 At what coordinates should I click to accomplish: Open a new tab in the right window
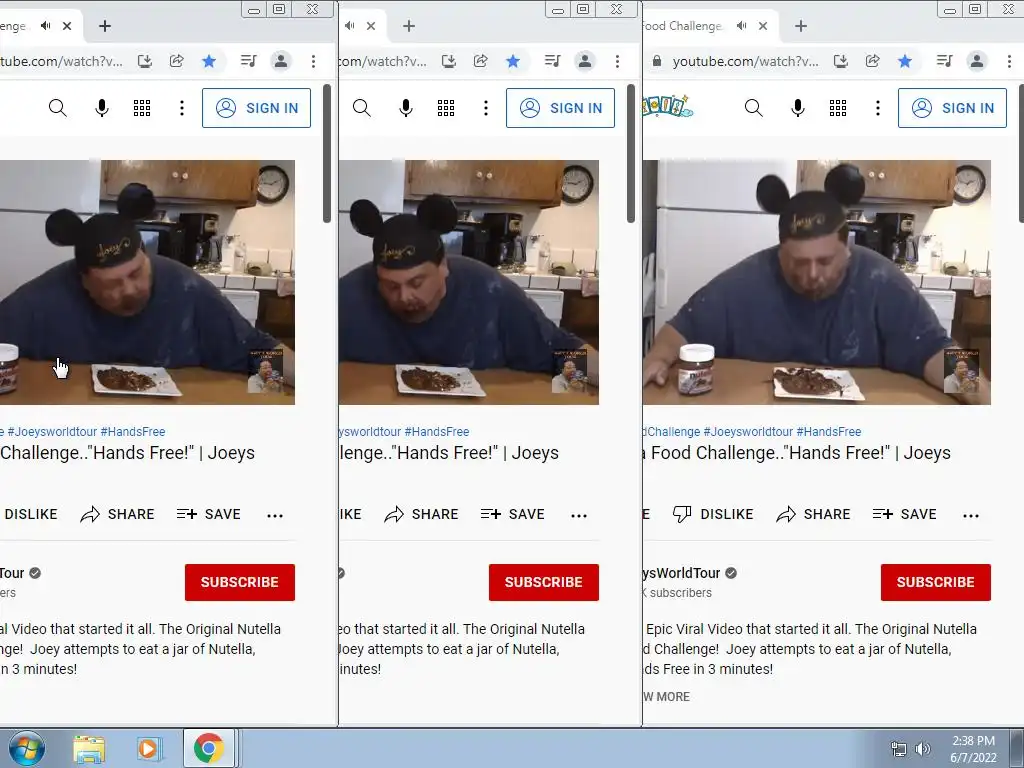(801, 26)
